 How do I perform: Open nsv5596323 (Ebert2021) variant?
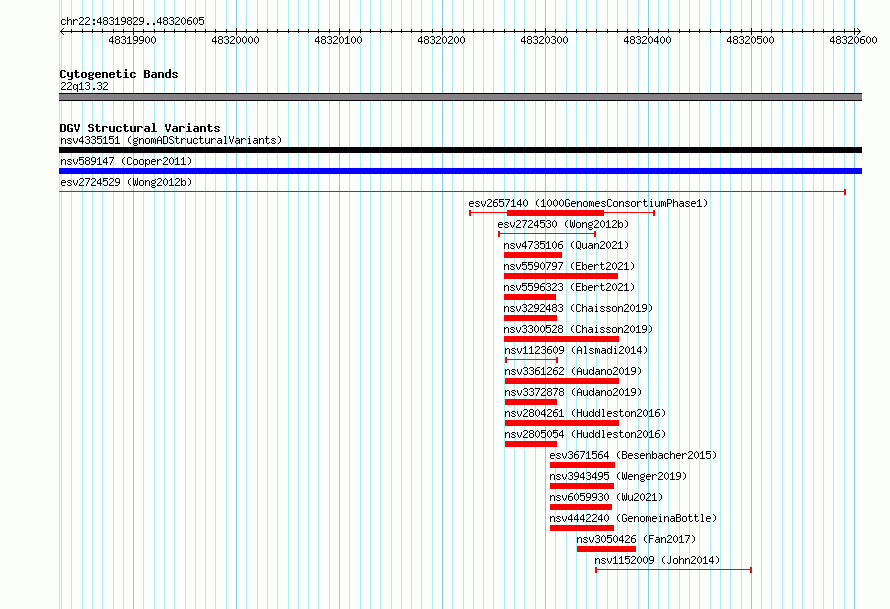click(569, 287)
